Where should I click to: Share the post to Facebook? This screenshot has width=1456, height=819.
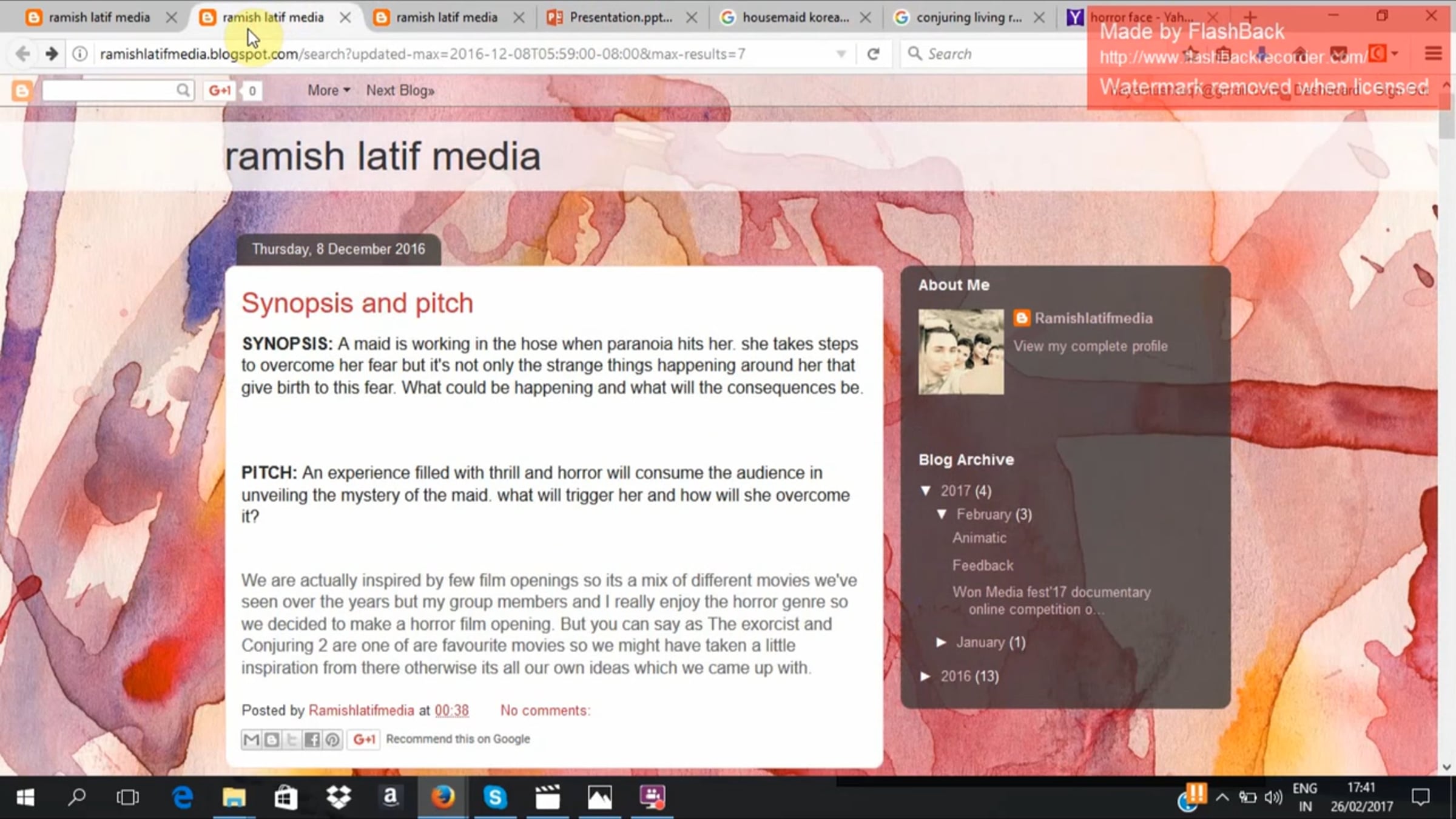pyautogui.click(x=312, y=740)
